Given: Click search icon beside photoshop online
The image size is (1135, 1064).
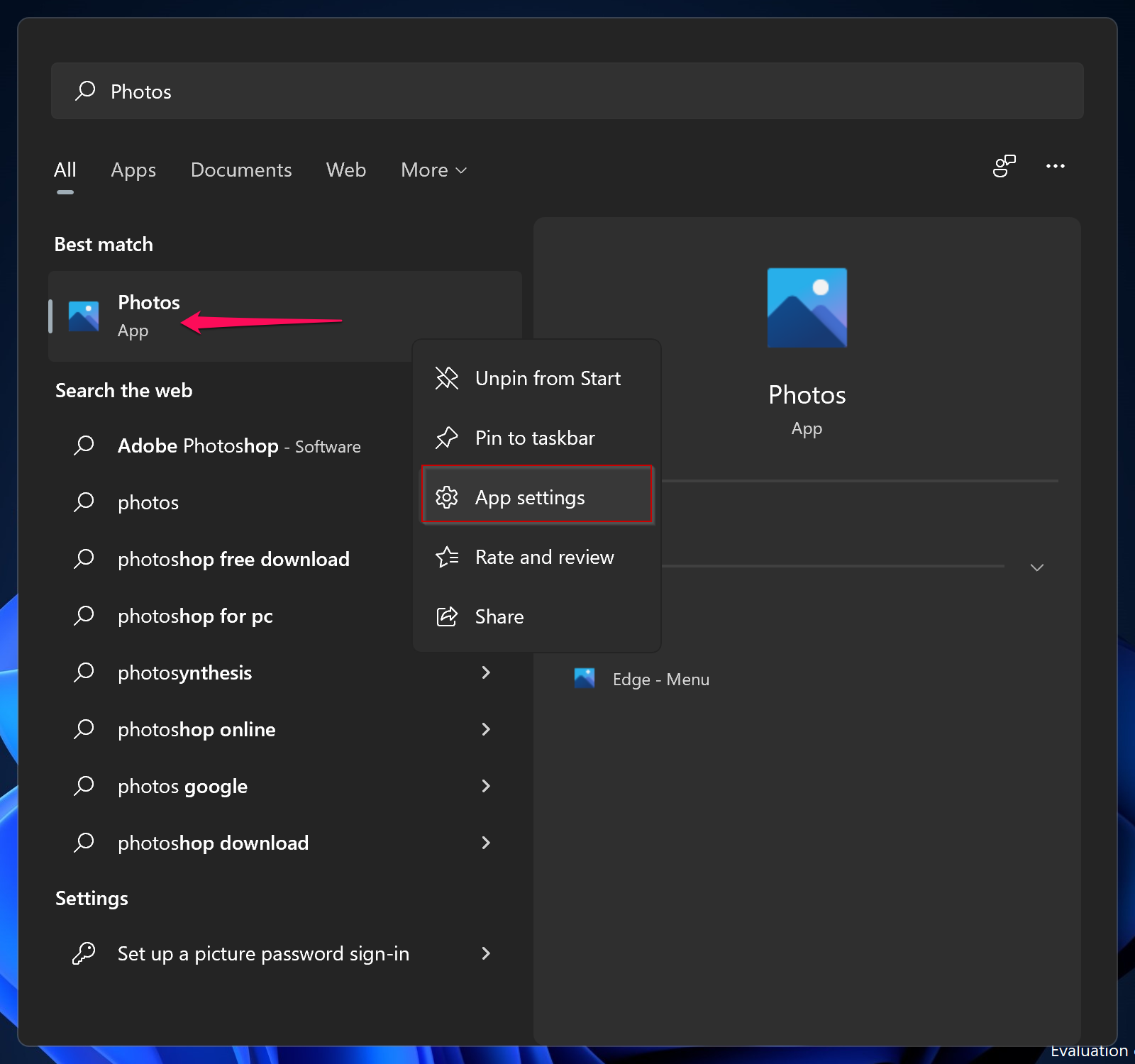Looking at the screenshot, I should [84, 728].
